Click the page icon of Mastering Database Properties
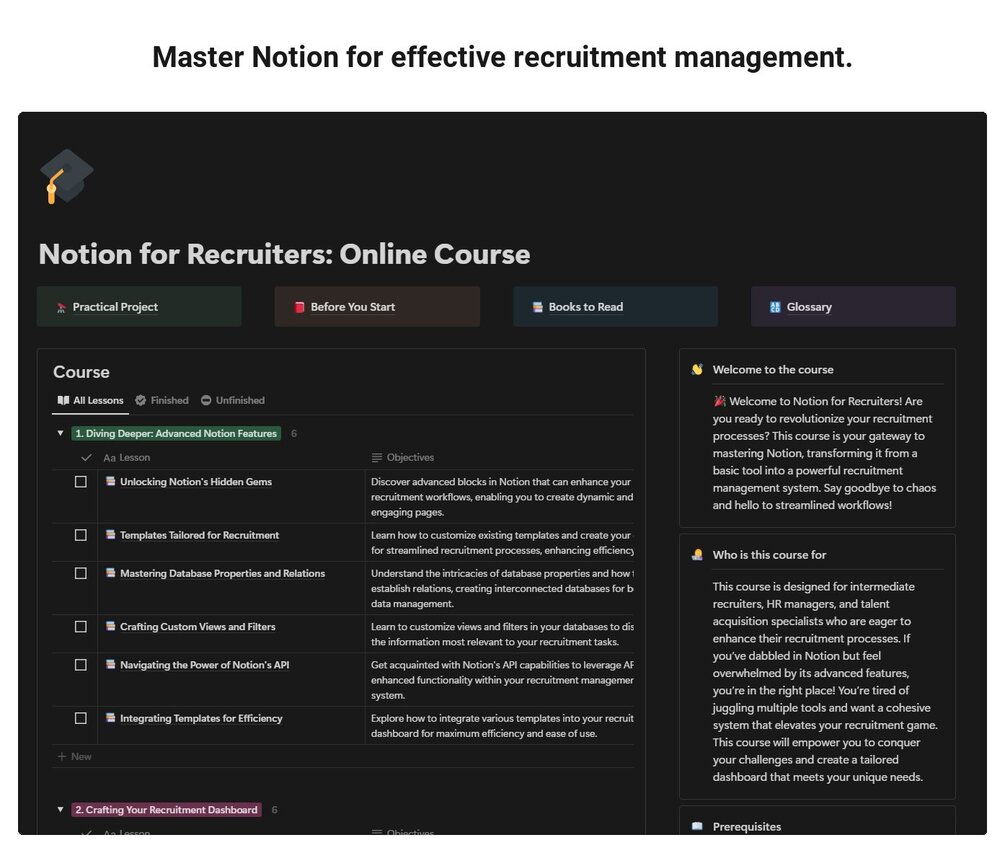The width and height of the screenshot is (1005, 853). (x=110, y=573)
